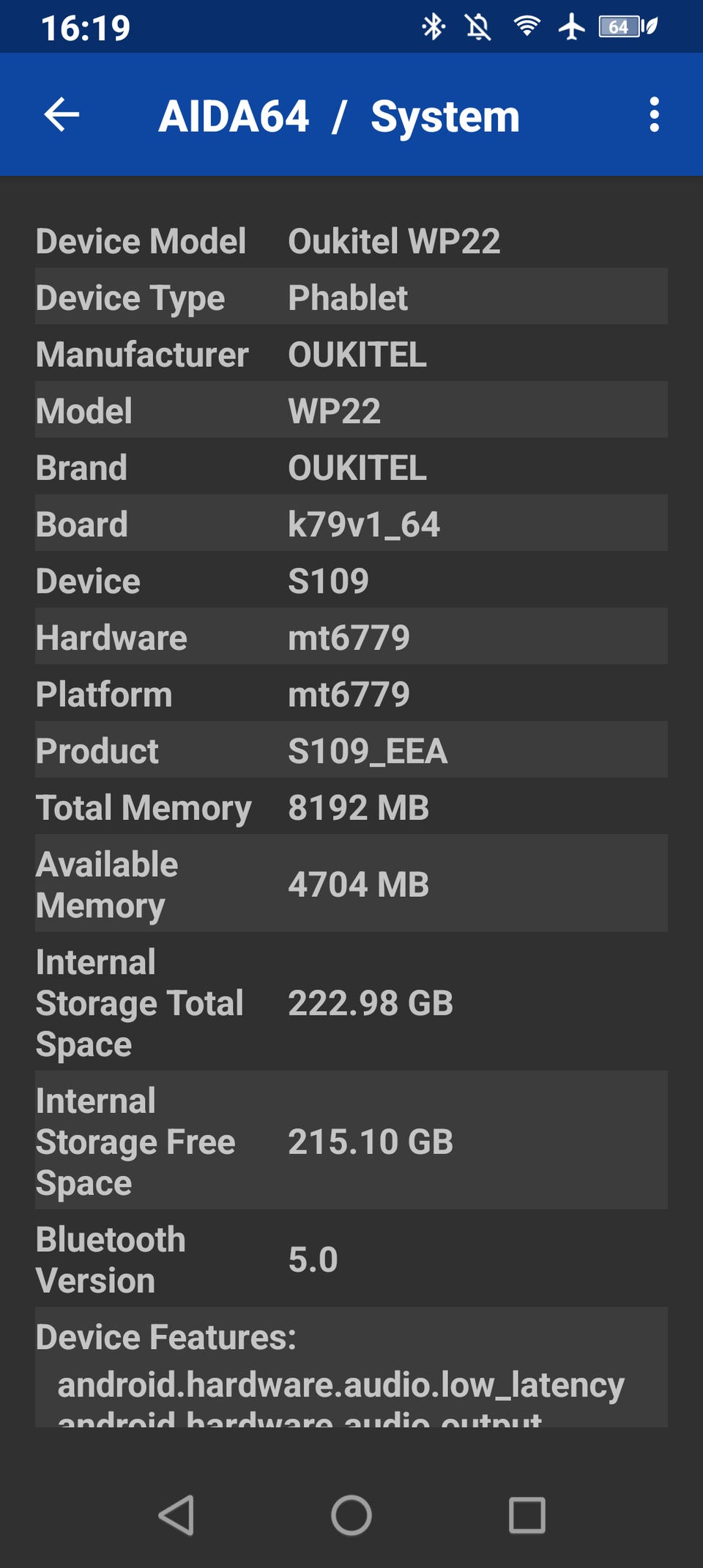
Task: Tap the Total Memory 8192 MB row
Action: coord(351,807)
